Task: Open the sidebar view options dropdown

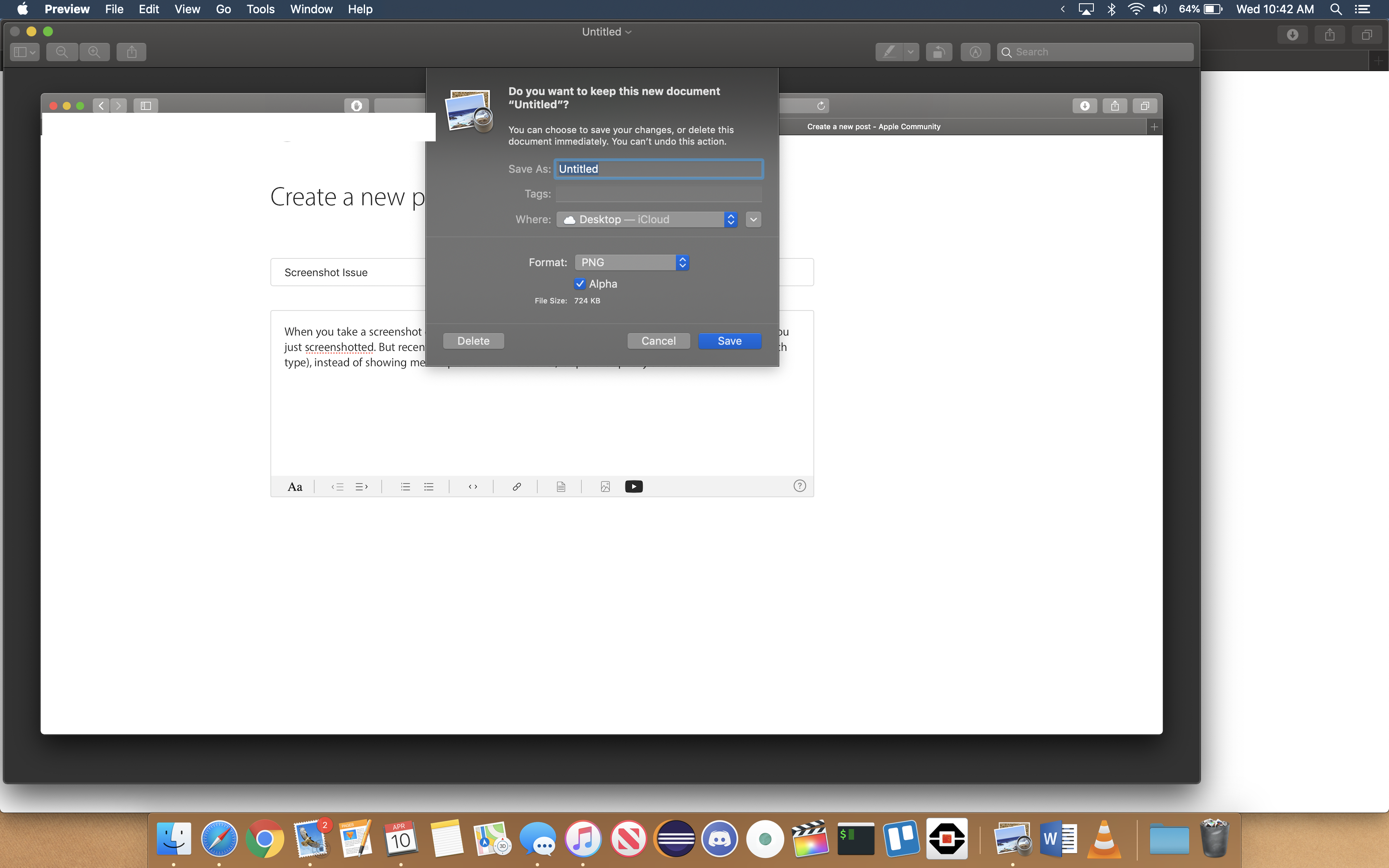Action: (25, 52)
